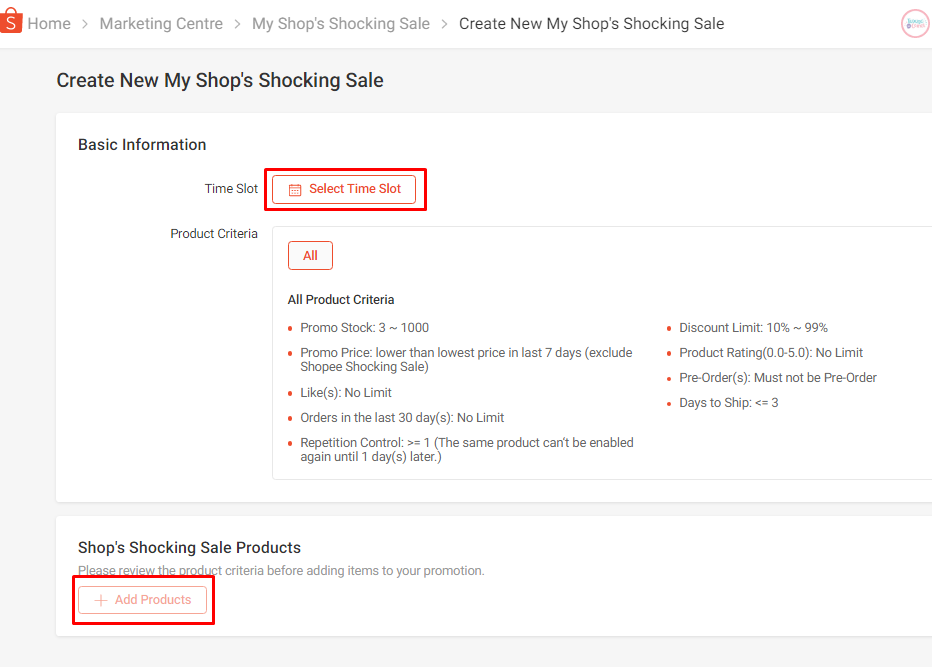Open the profile avatar at top right
Image resolution: width=932 pixels, height=667 pixels.
point(915,24)
